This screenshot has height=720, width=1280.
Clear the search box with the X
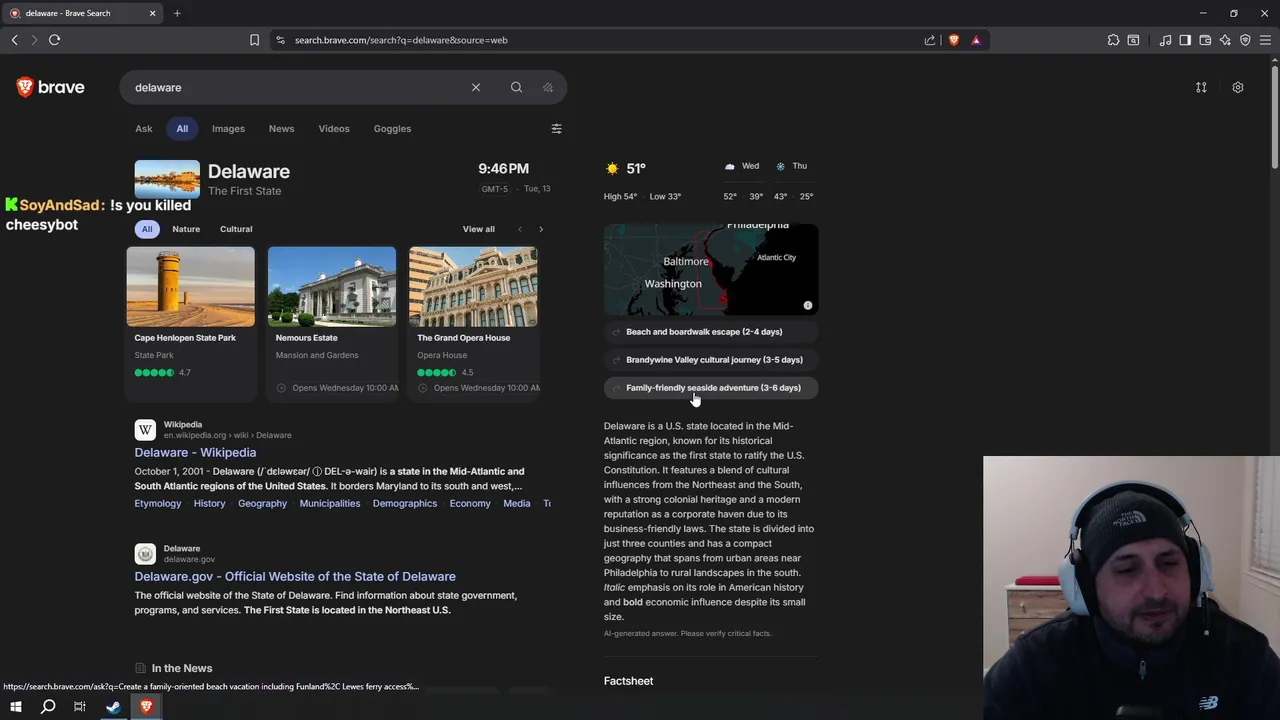tap(476, 87)
